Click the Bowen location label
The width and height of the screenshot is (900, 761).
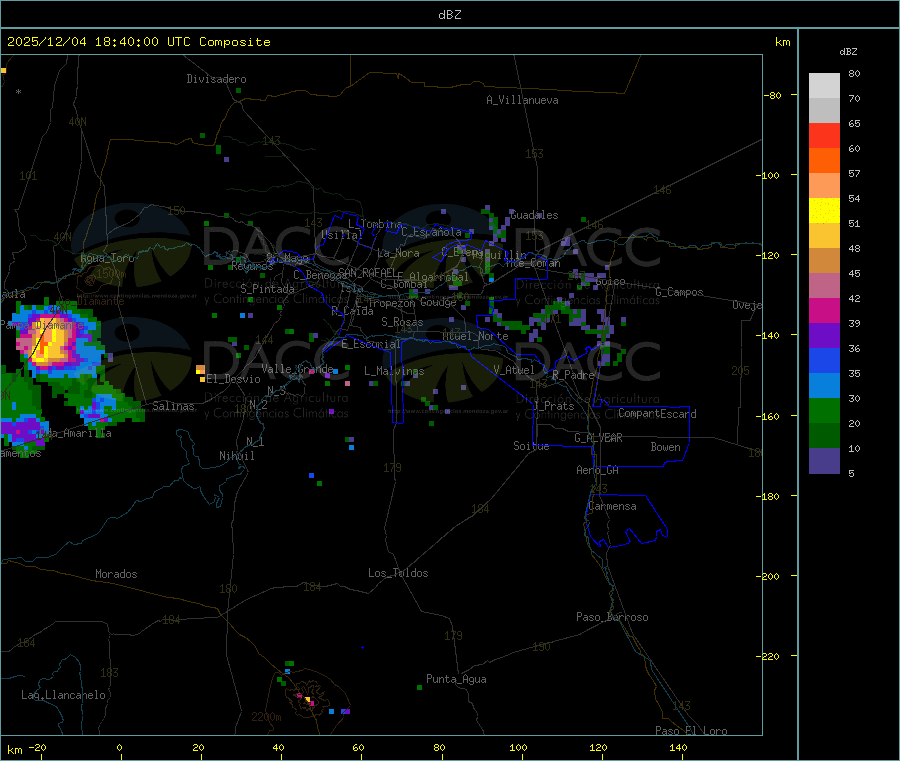pos(665,447)
